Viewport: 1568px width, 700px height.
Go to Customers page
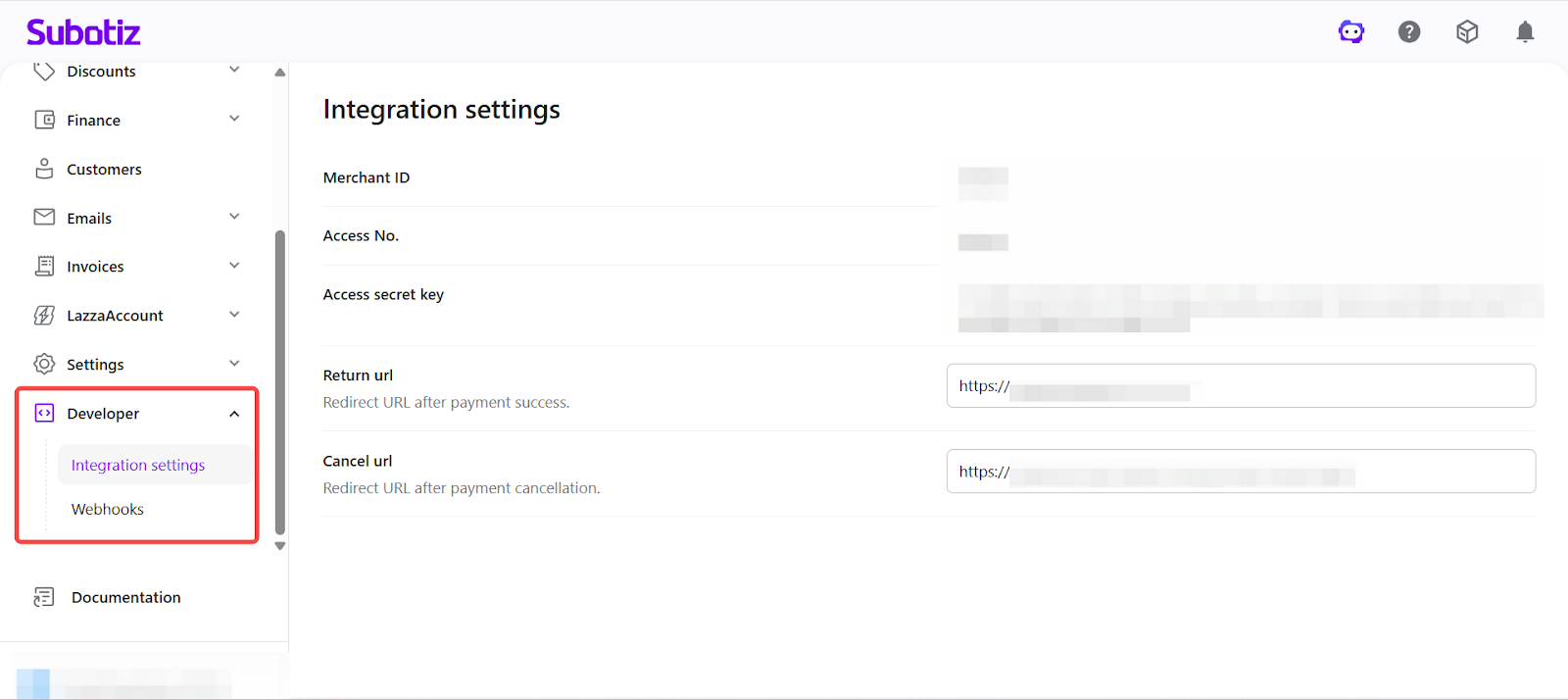(x=104, y=170)
